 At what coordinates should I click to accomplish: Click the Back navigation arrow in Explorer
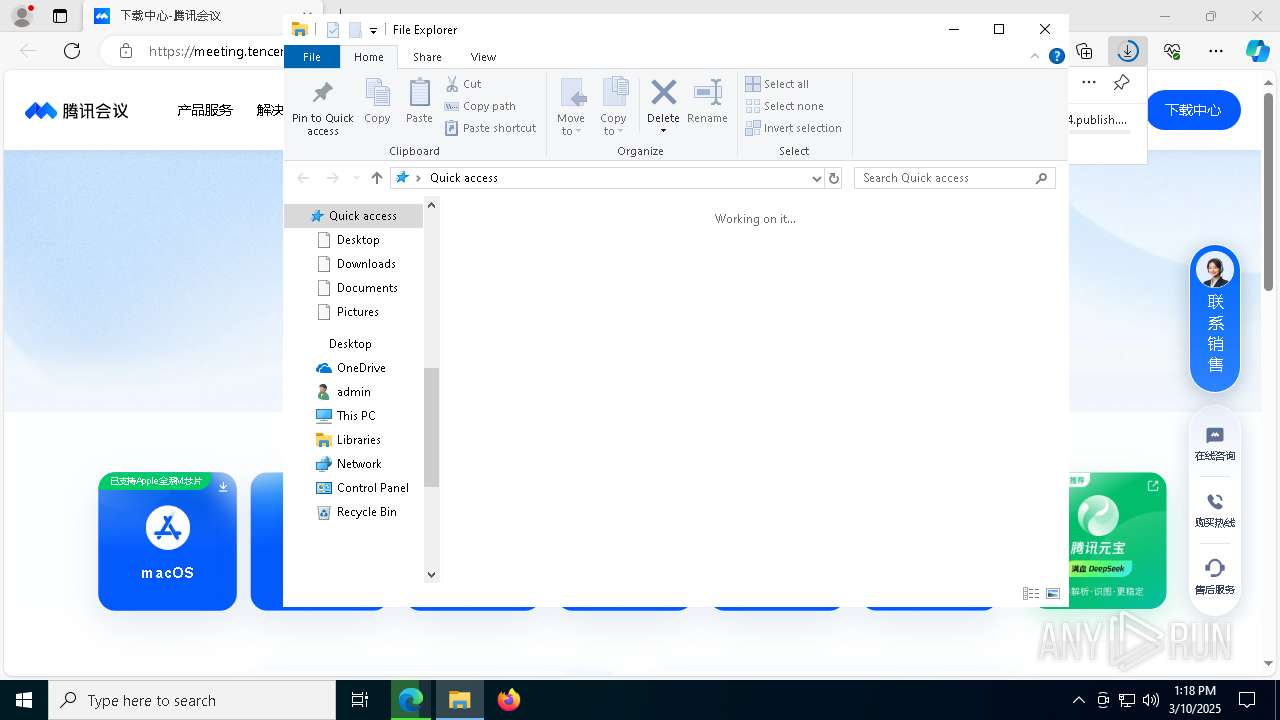click(x=303, y=178)
